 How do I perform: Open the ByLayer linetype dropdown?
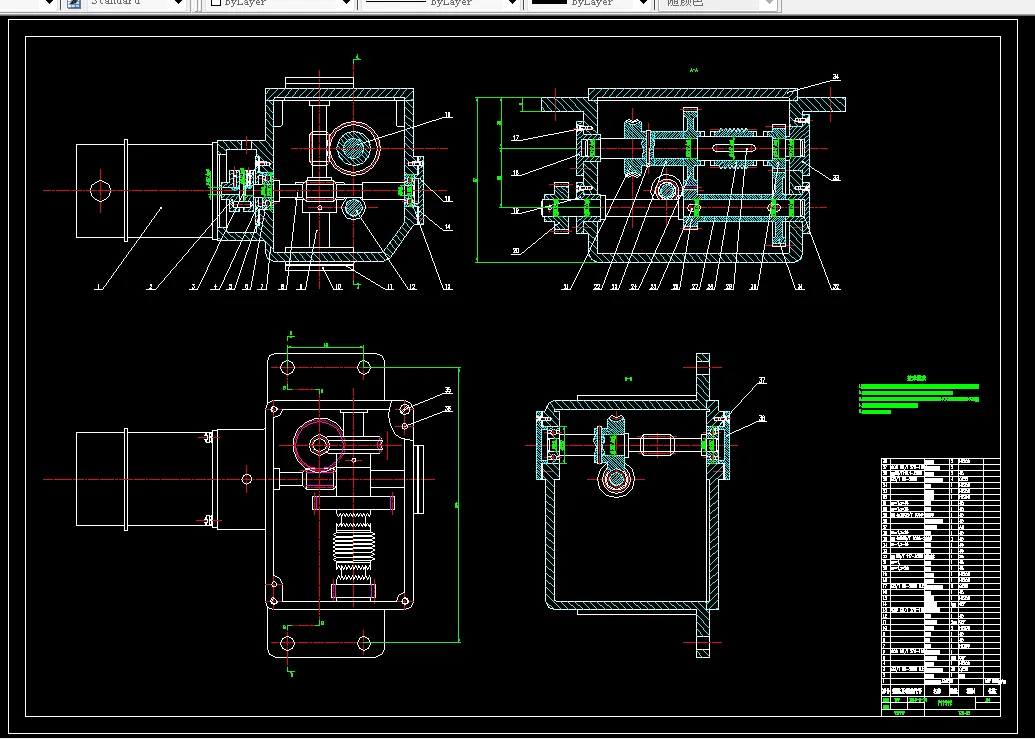coord(510,3)
